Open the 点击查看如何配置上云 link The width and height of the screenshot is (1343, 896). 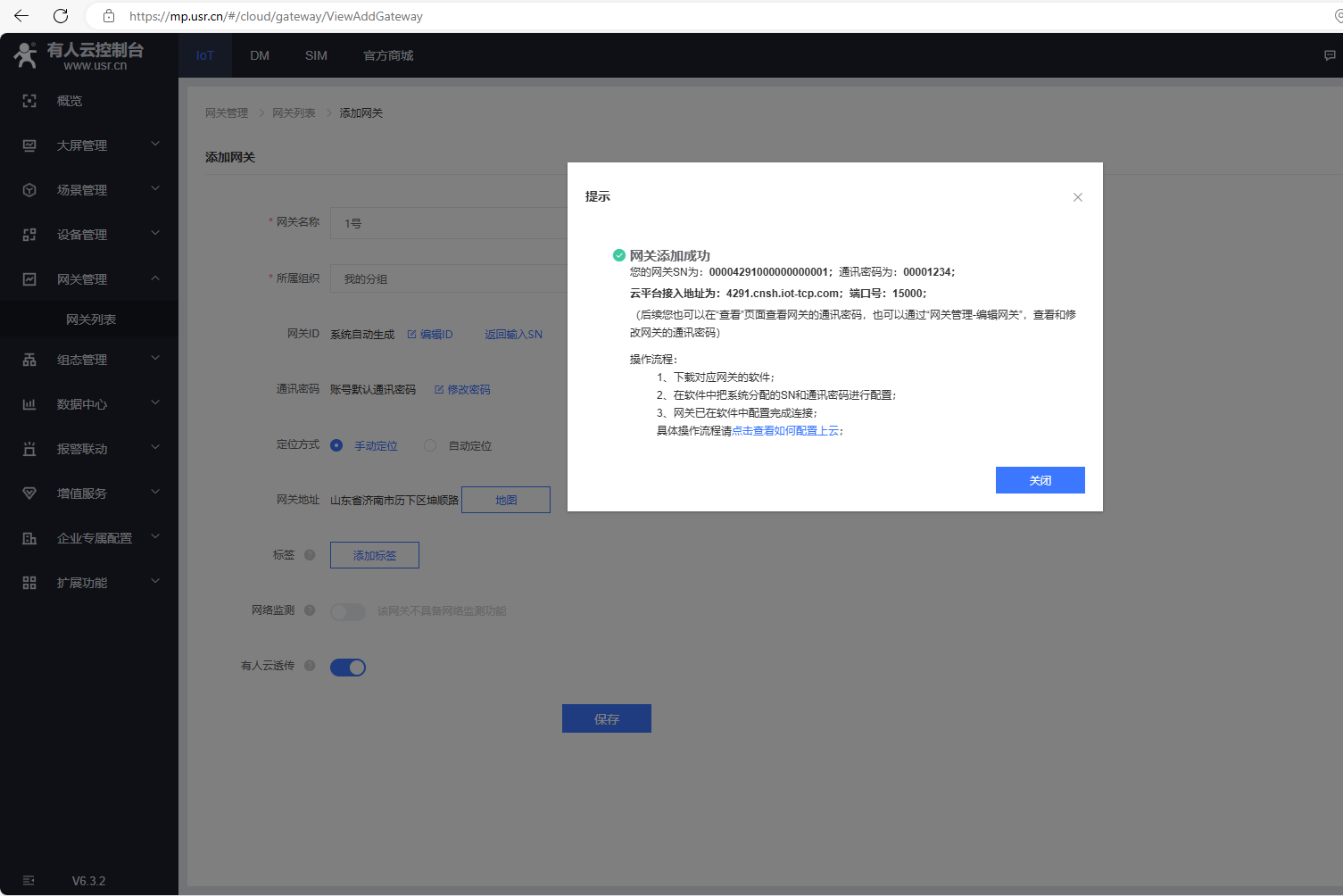pos(785,431)
